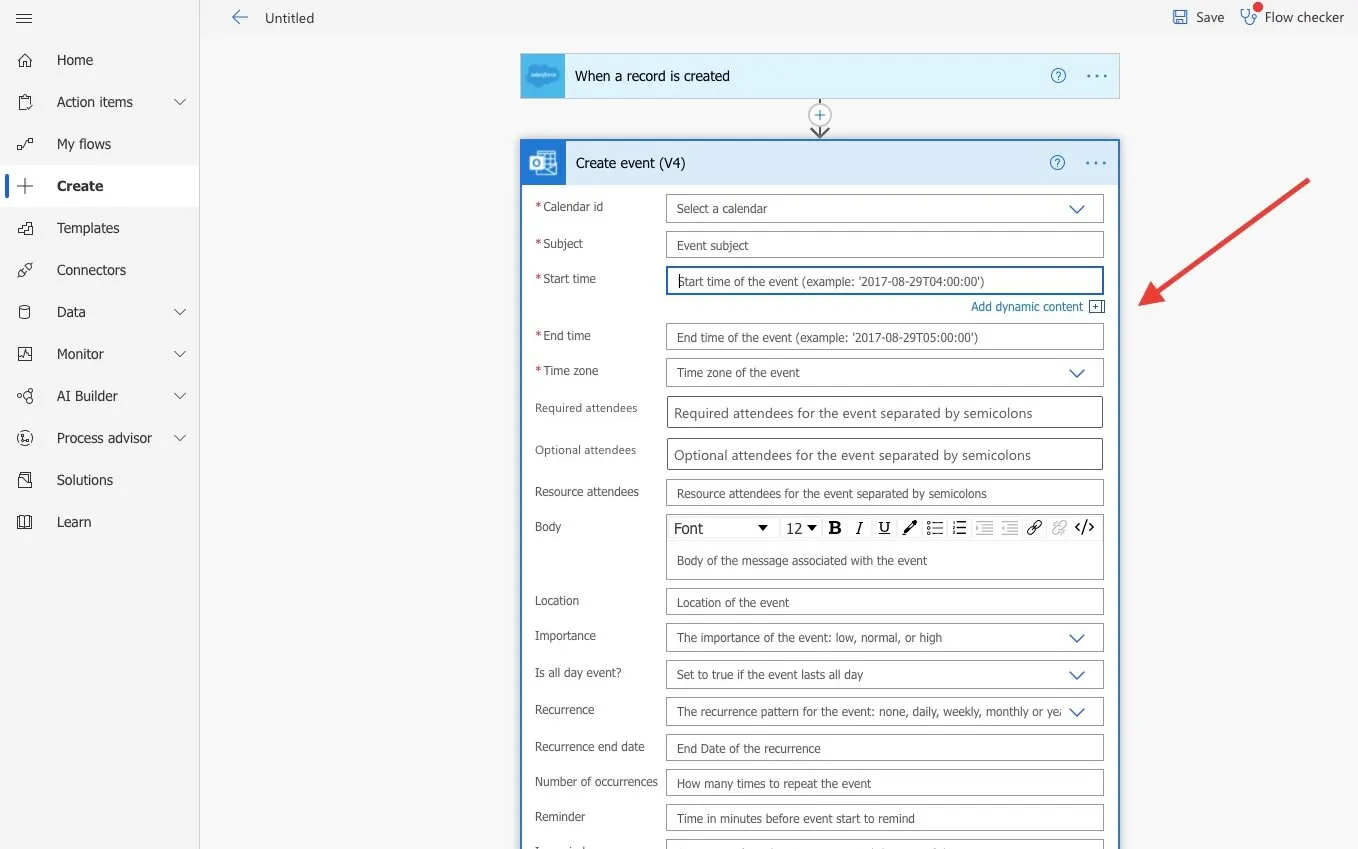Viewport: 1358px width, 849px height.
Task: Click the Location input field
Action: pos(885,602)
